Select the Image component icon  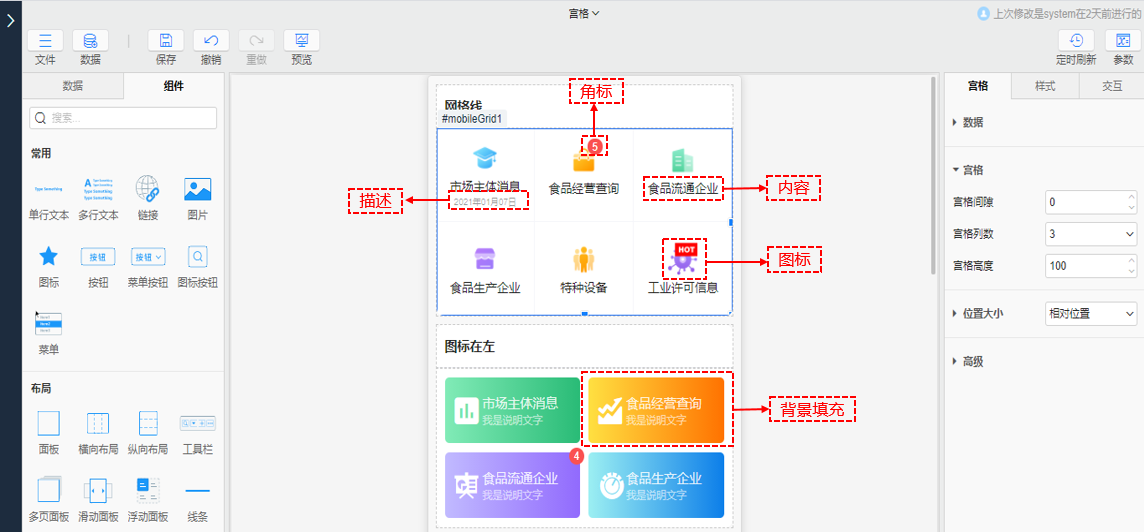197,189
